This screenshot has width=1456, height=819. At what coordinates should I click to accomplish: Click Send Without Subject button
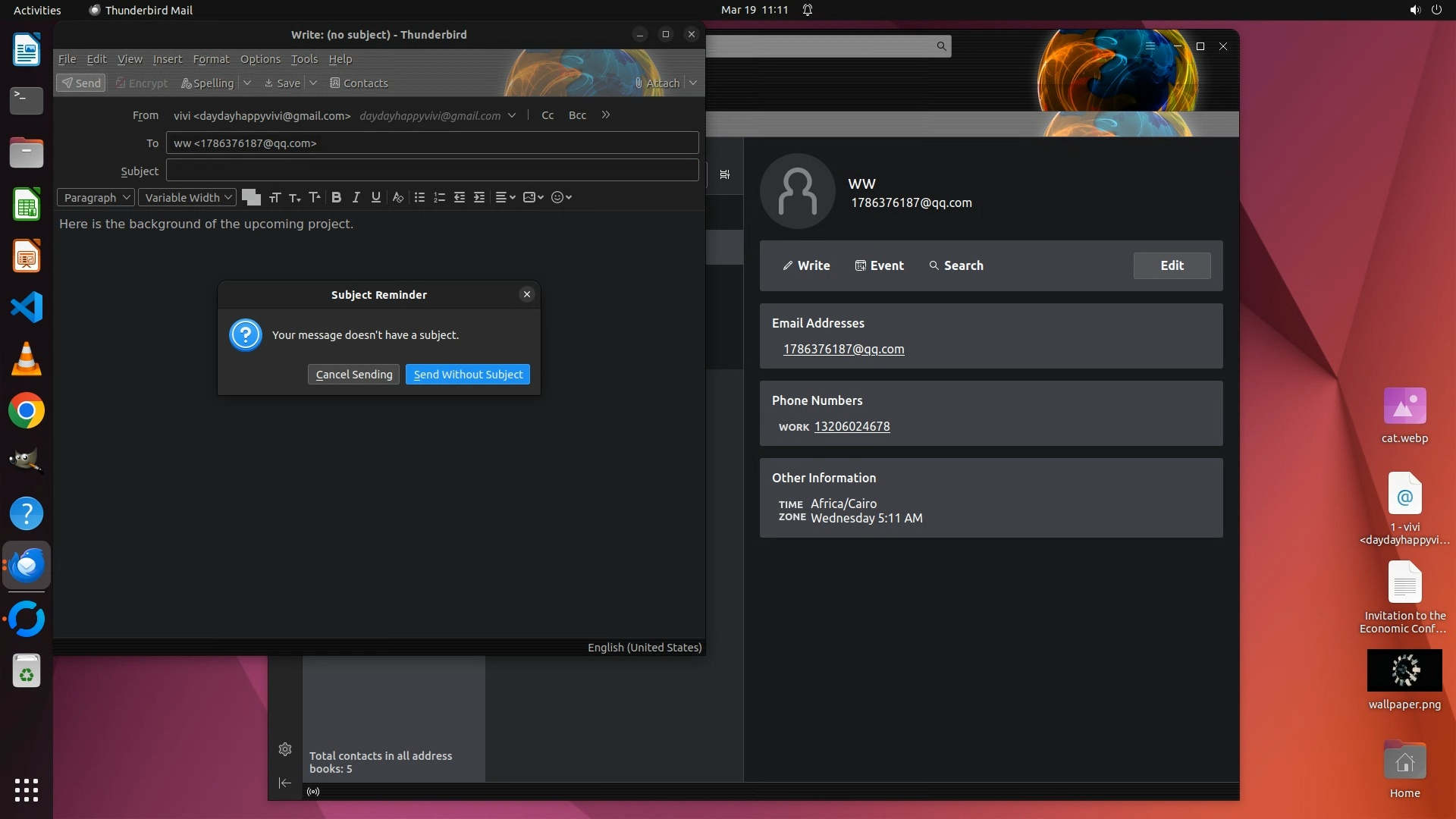[468, 375]
